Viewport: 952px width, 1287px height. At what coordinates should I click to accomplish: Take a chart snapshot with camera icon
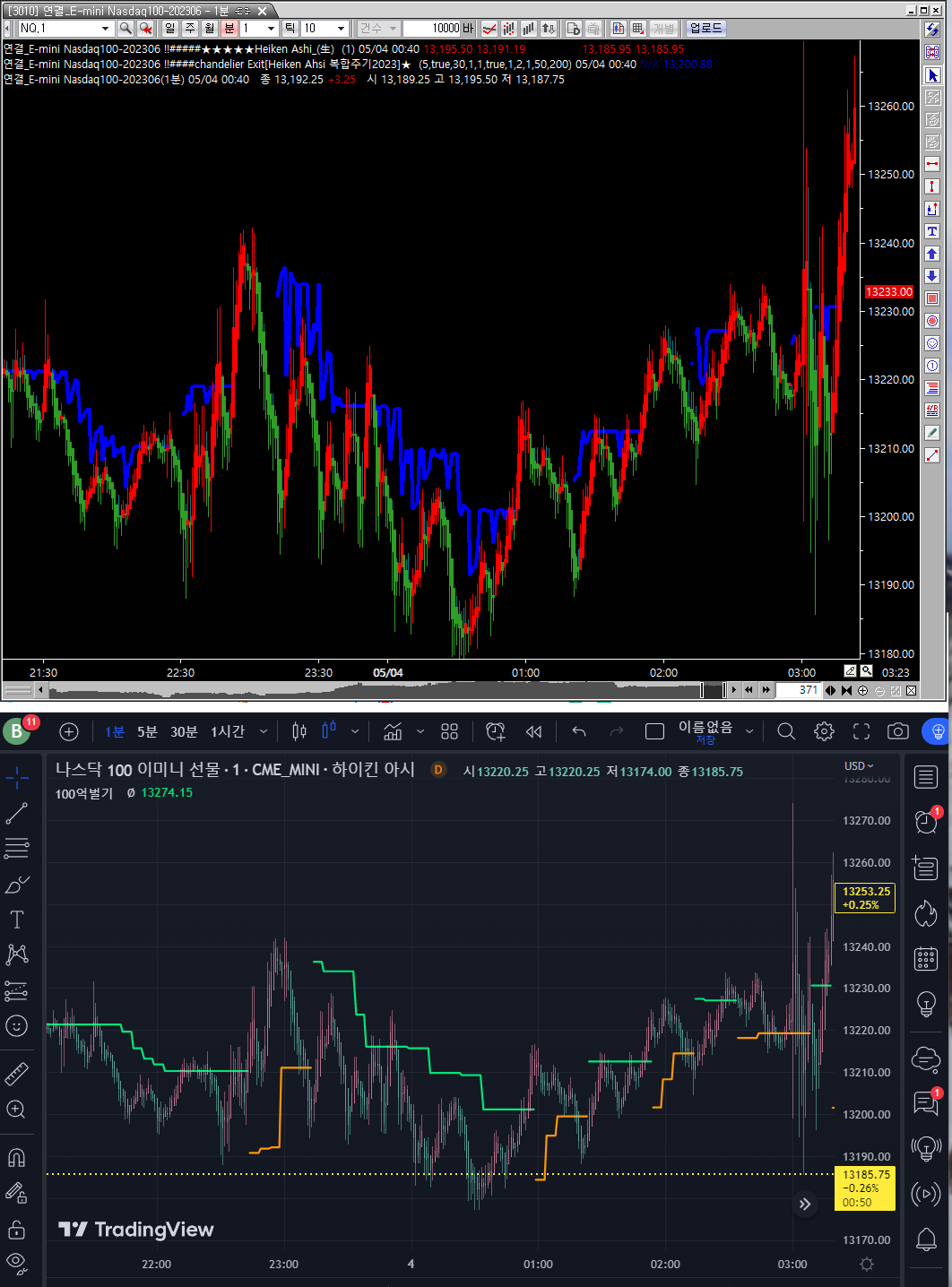pos(897,731)
